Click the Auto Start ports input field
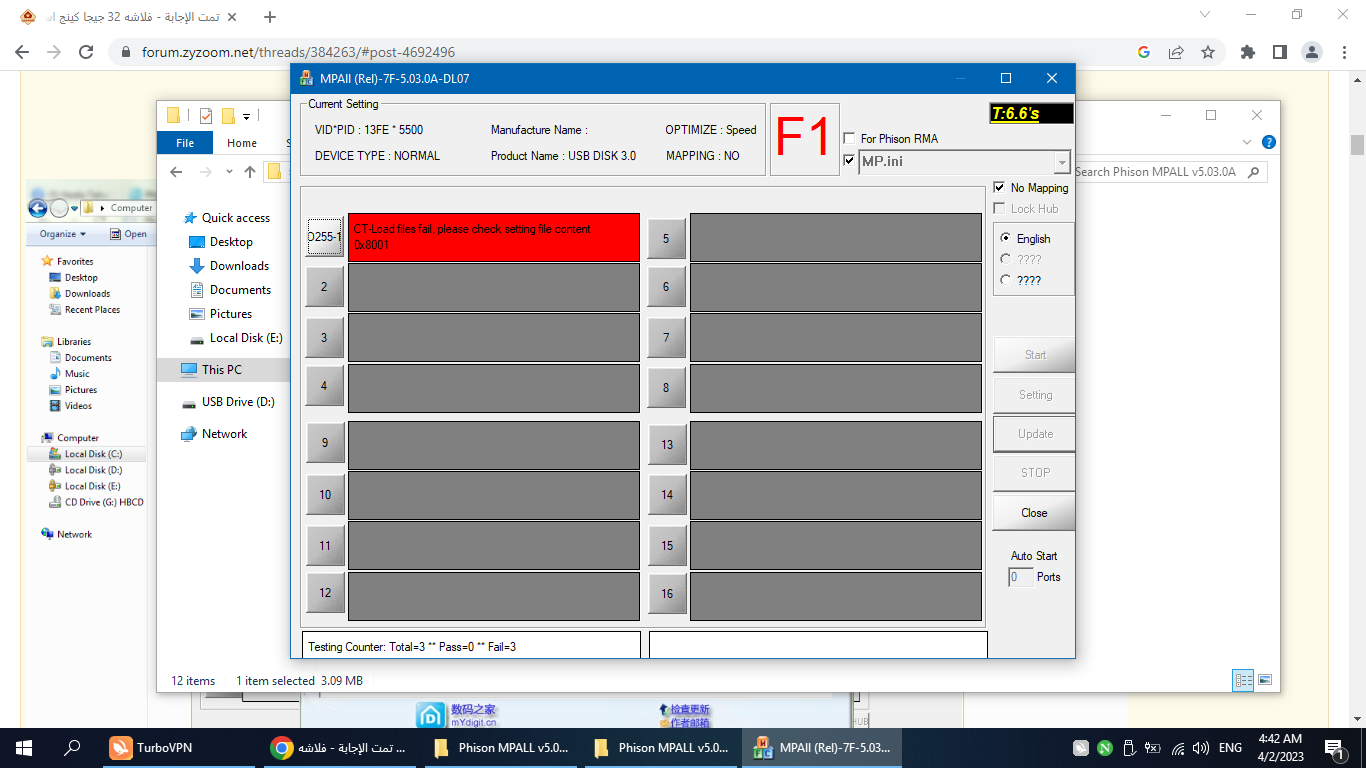 pyautogui.click(x=1021, y=577)
